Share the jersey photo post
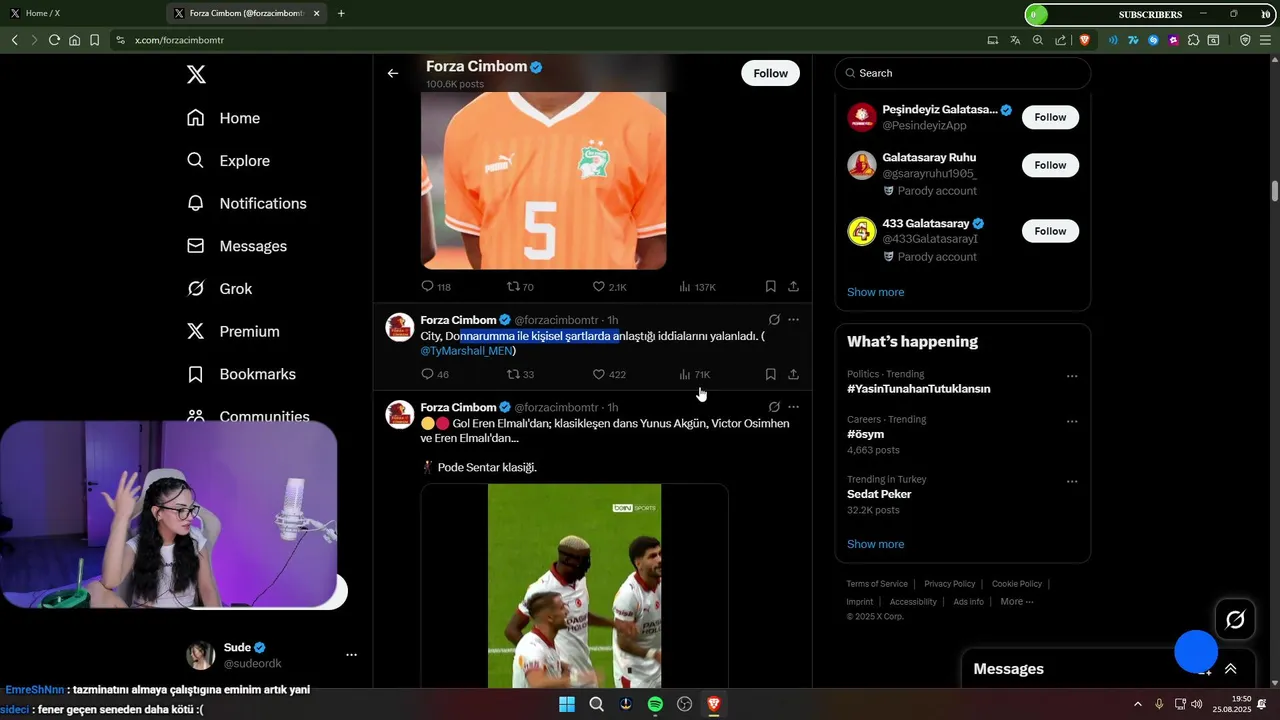1280x720 pixels. (793, 287)
